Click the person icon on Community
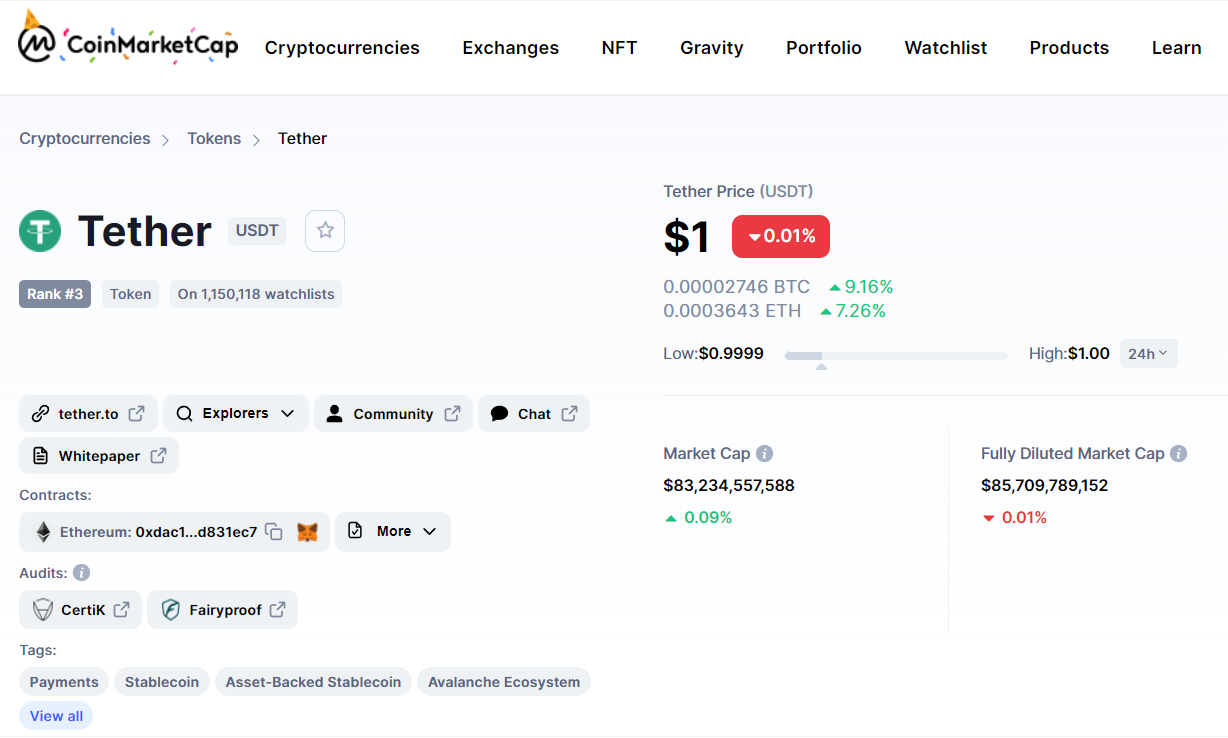 tap(335, 413)
